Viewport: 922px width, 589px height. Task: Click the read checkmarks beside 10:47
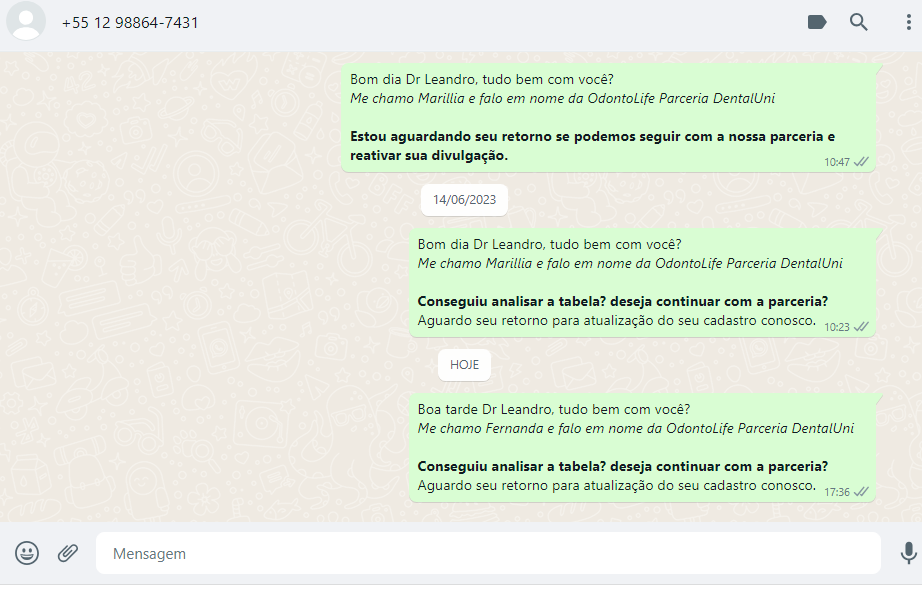click(x=861, y=162)
